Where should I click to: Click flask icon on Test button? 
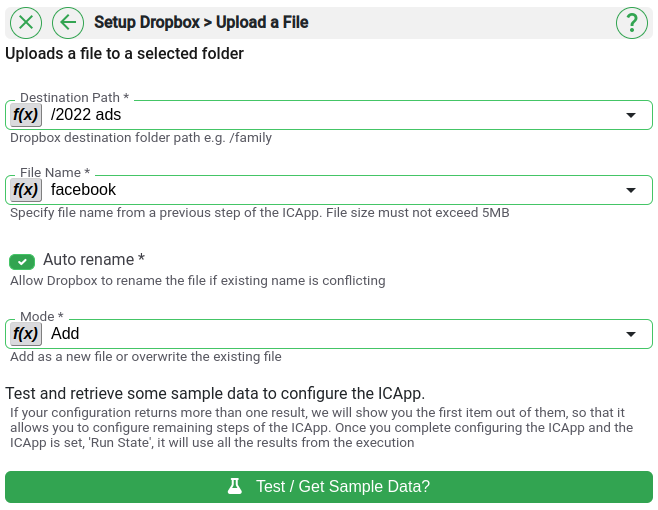235,487
